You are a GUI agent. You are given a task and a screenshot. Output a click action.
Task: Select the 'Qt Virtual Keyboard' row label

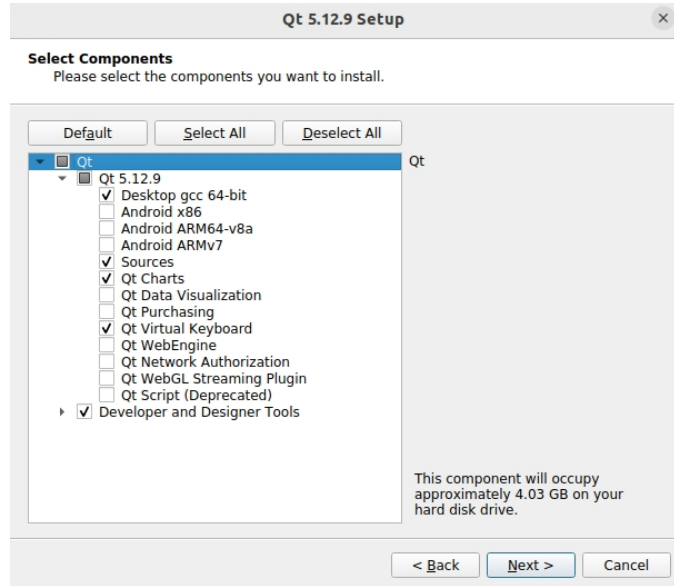tap(186, 329)
